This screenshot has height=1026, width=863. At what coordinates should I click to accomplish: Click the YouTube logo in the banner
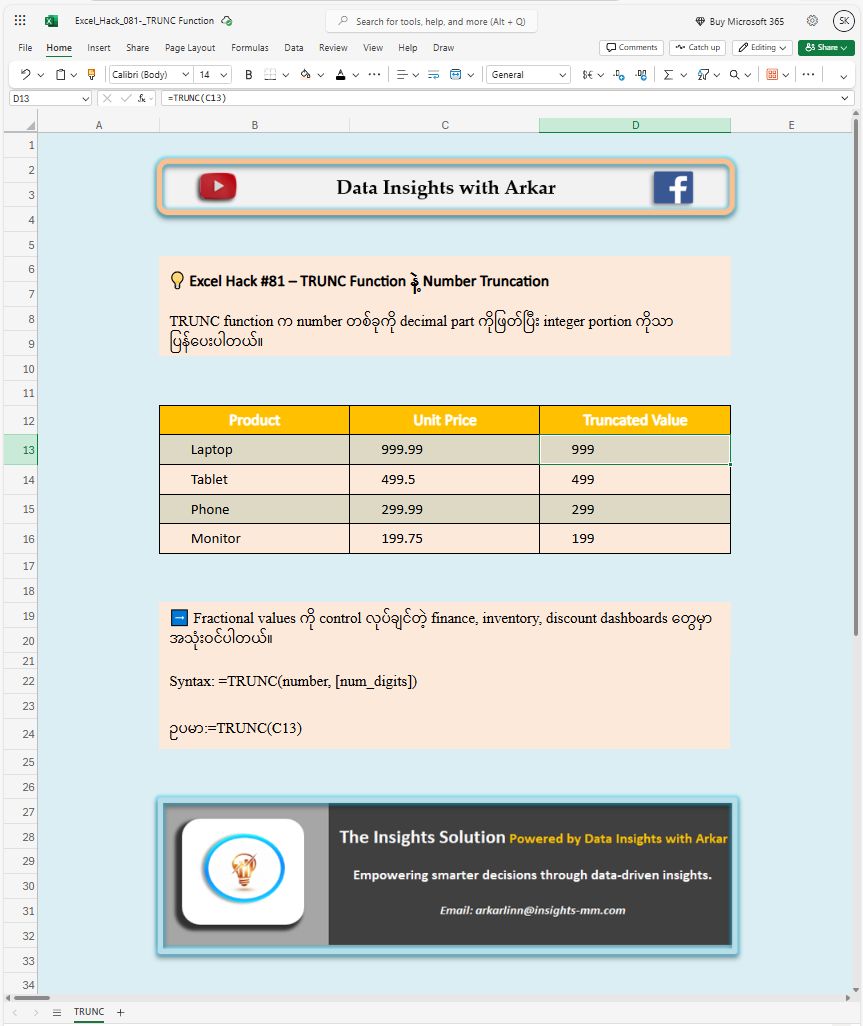[x=217, y=187]
